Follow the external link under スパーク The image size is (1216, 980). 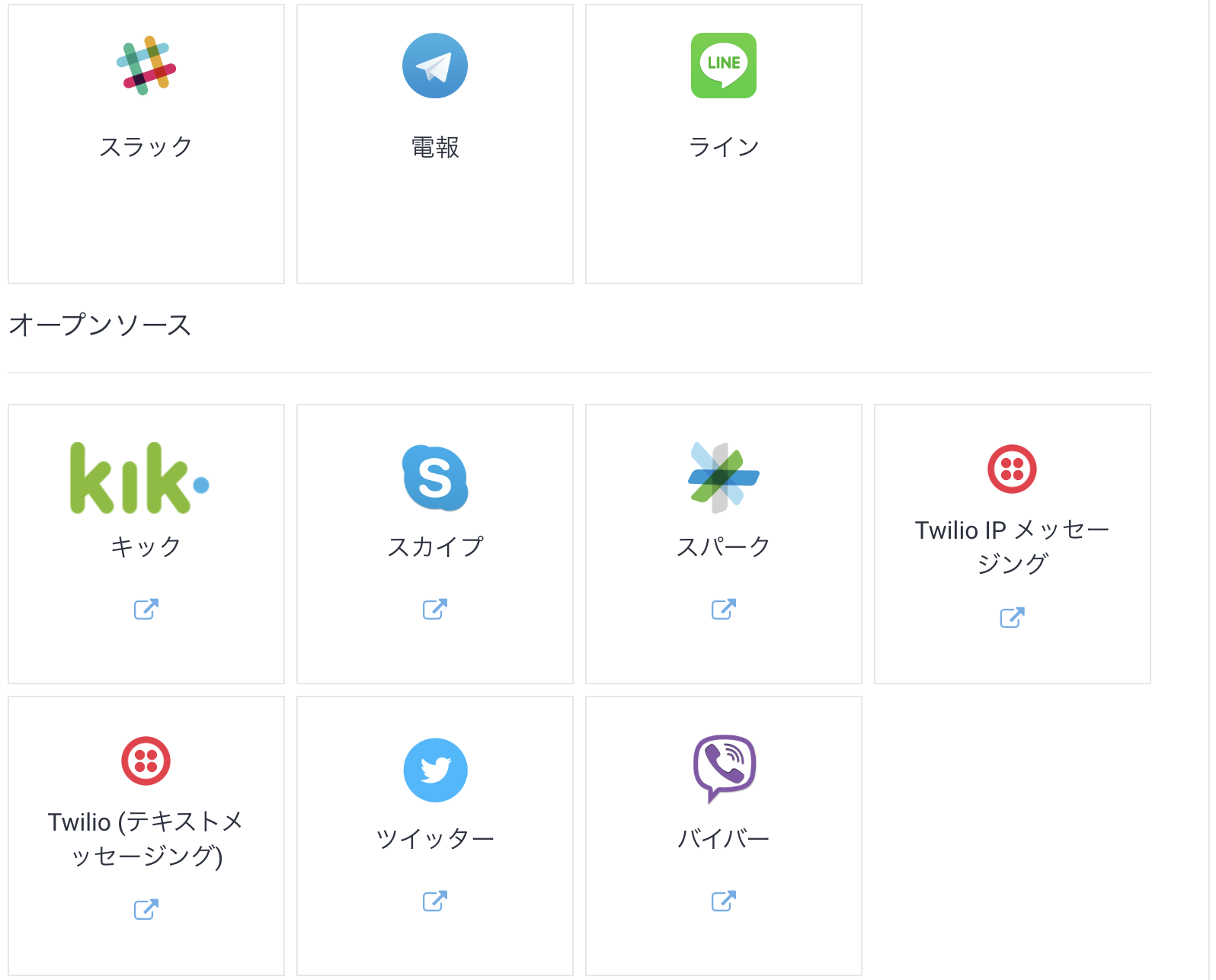723,609
